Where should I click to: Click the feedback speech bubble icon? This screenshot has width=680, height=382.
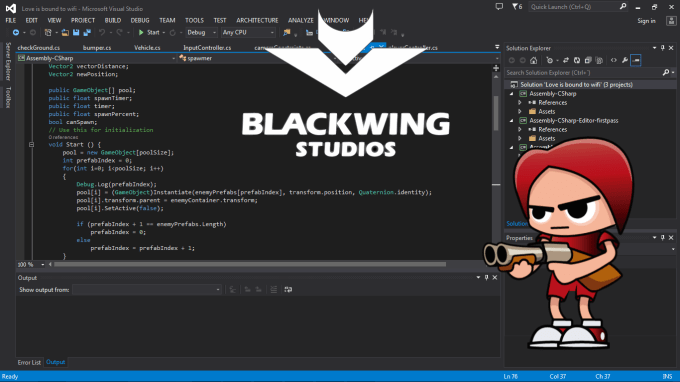coord(500,7)
